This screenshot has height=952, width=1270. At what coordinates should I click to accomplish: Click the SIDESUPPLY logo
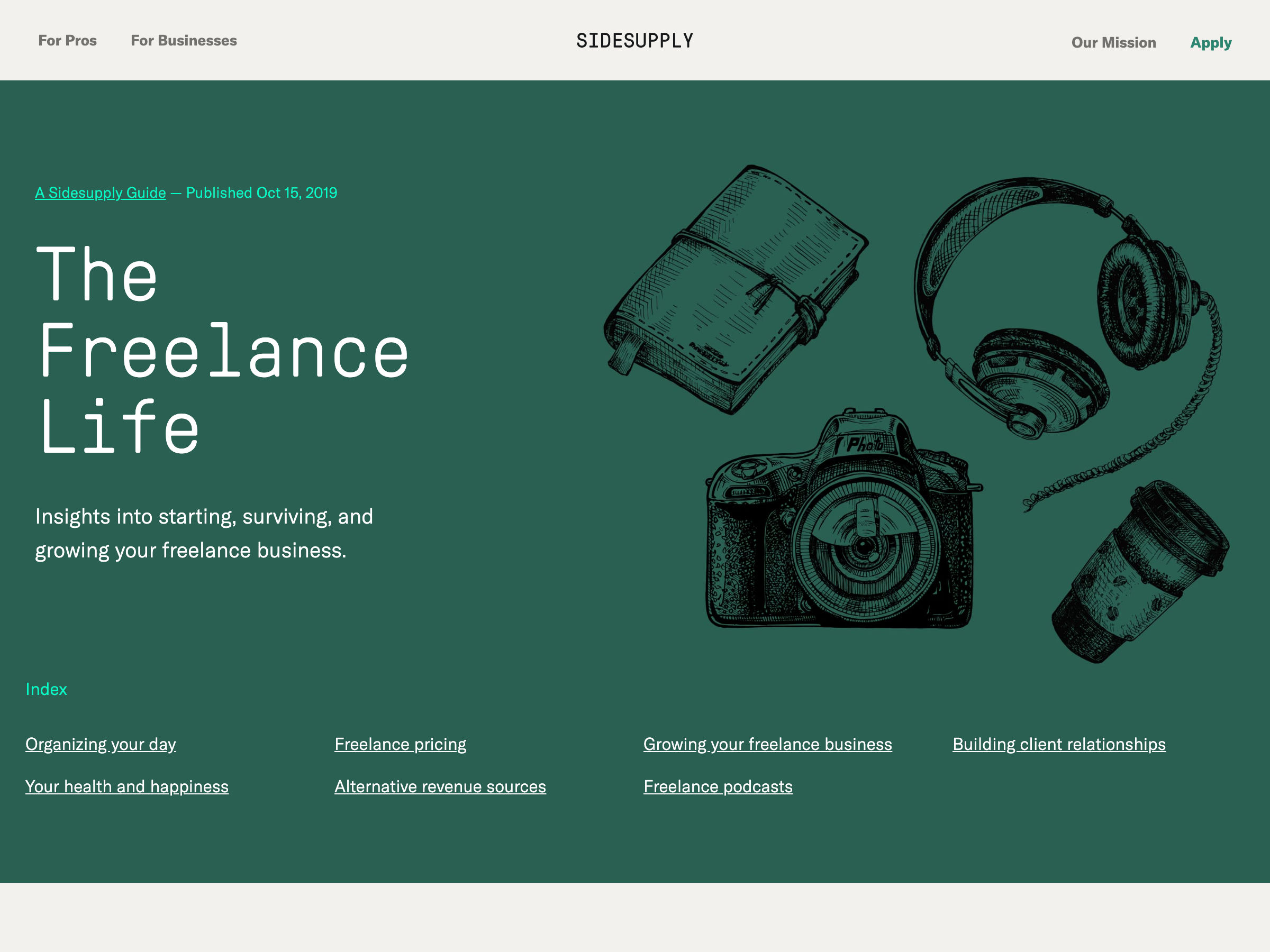[635, 41]
